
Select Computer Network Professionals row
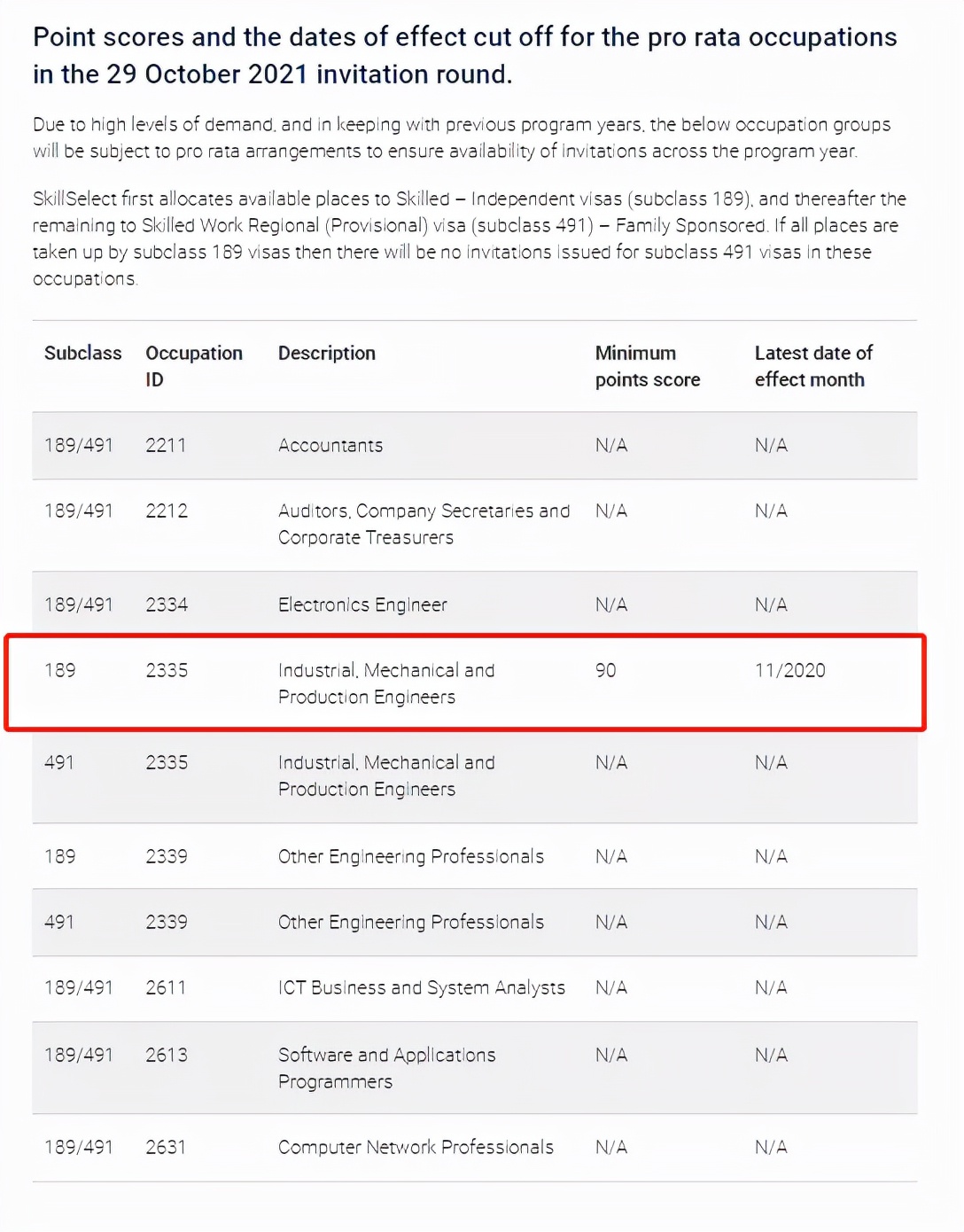[x=475, y=1147]
